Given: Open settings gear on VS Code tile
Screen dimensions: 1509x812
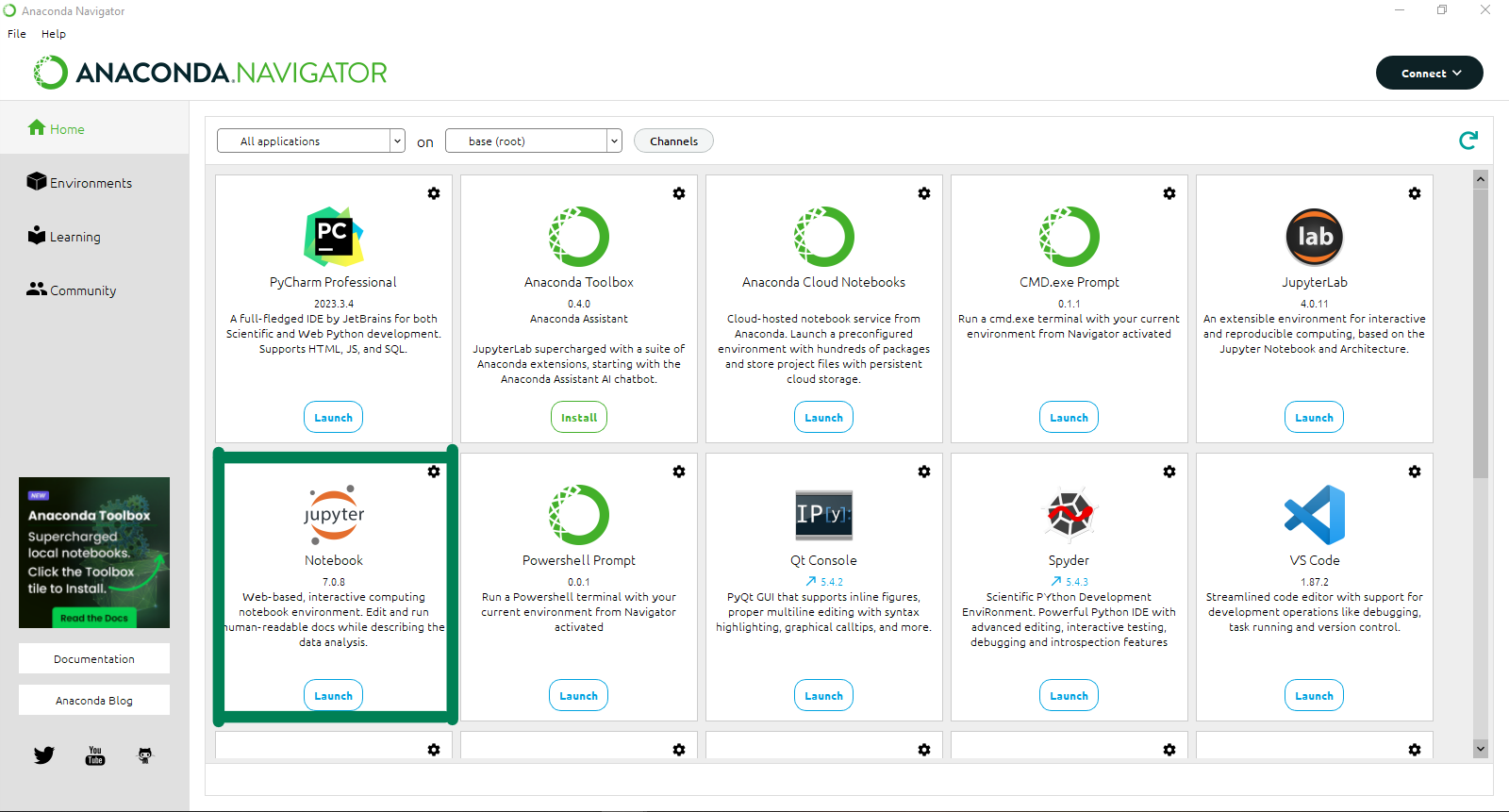Looking at the screenshot, I should (1415, 472).
